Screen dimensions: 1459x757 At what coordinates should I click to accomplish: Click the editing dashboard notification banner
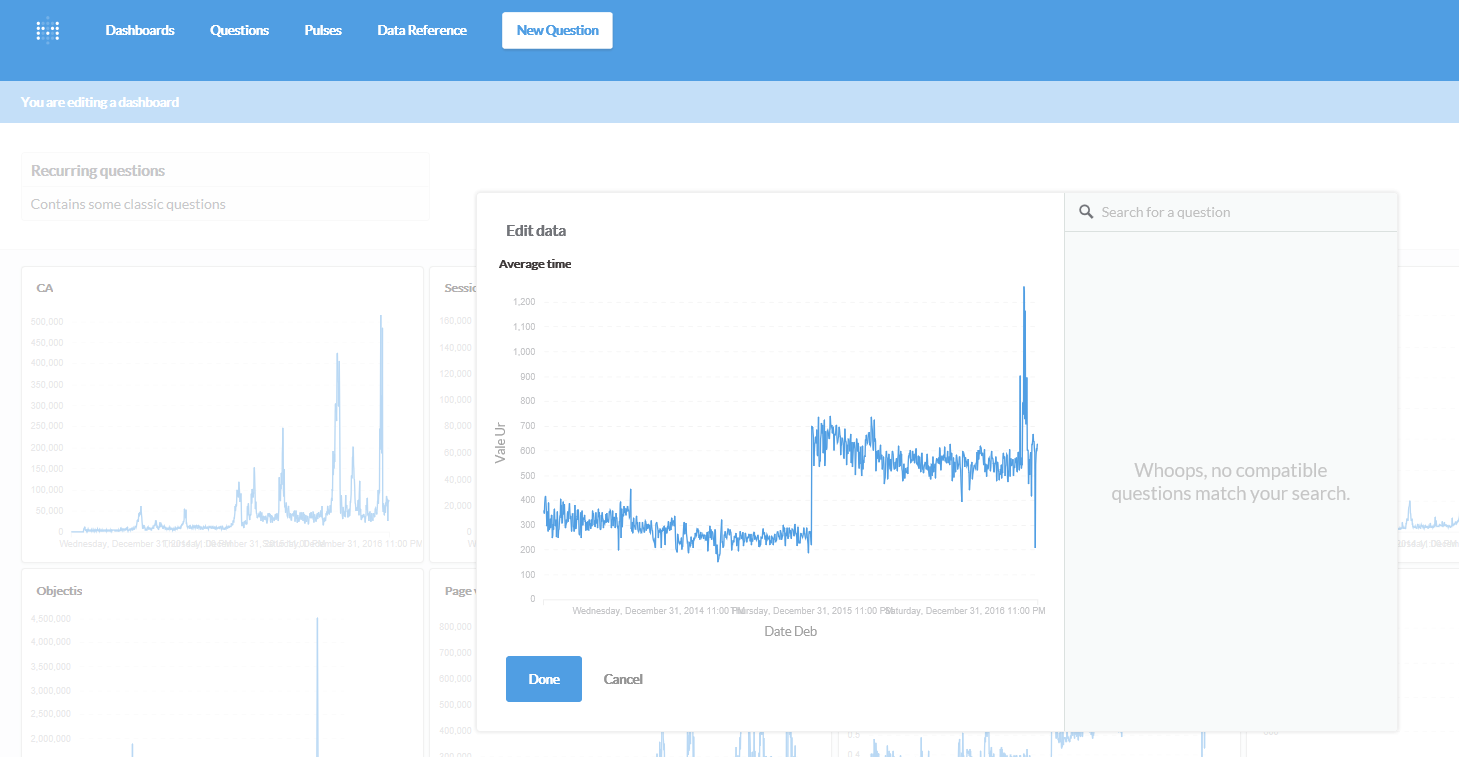(x=99, y=102)
